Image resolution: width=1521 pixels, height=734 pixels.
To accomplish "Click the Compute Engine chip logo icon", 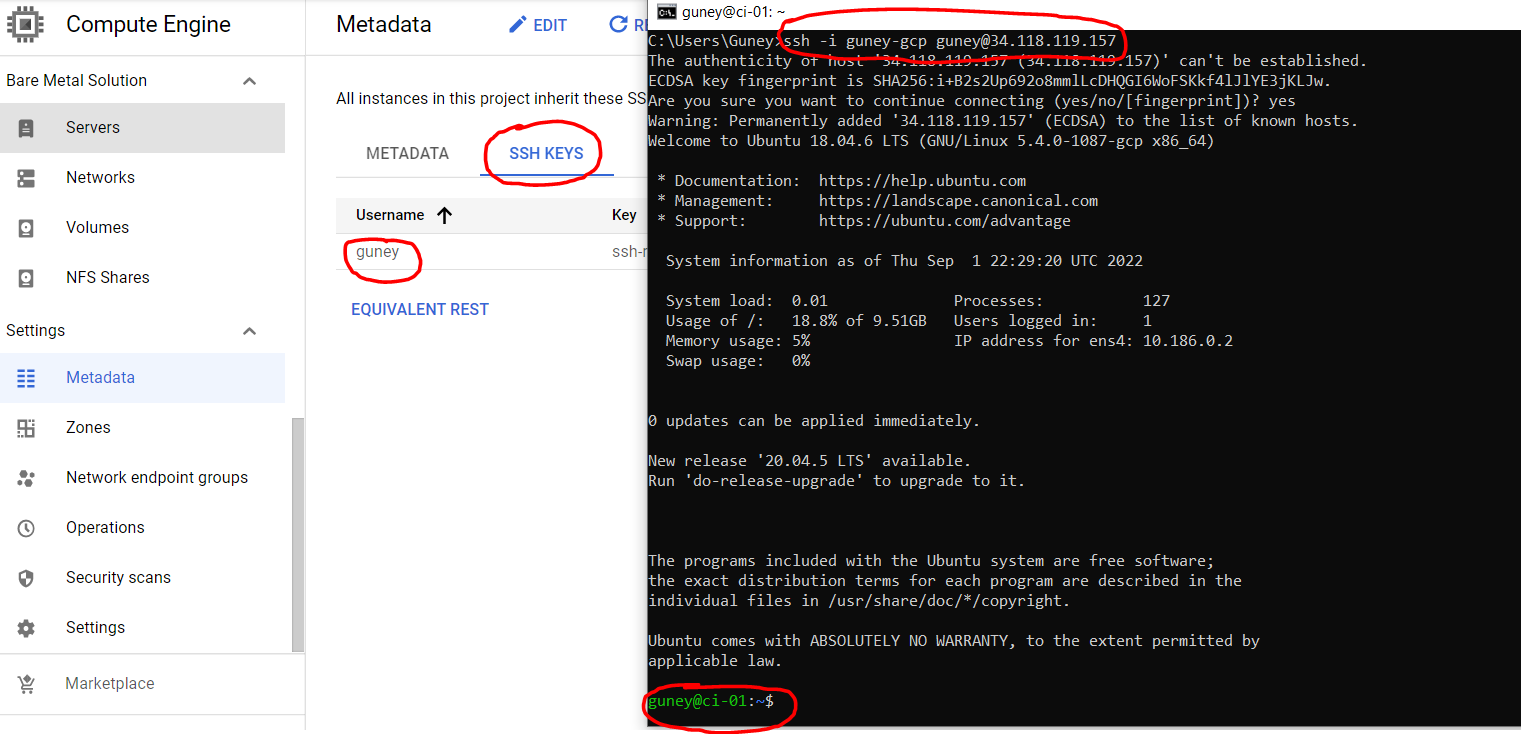I will tap(25, 22).
